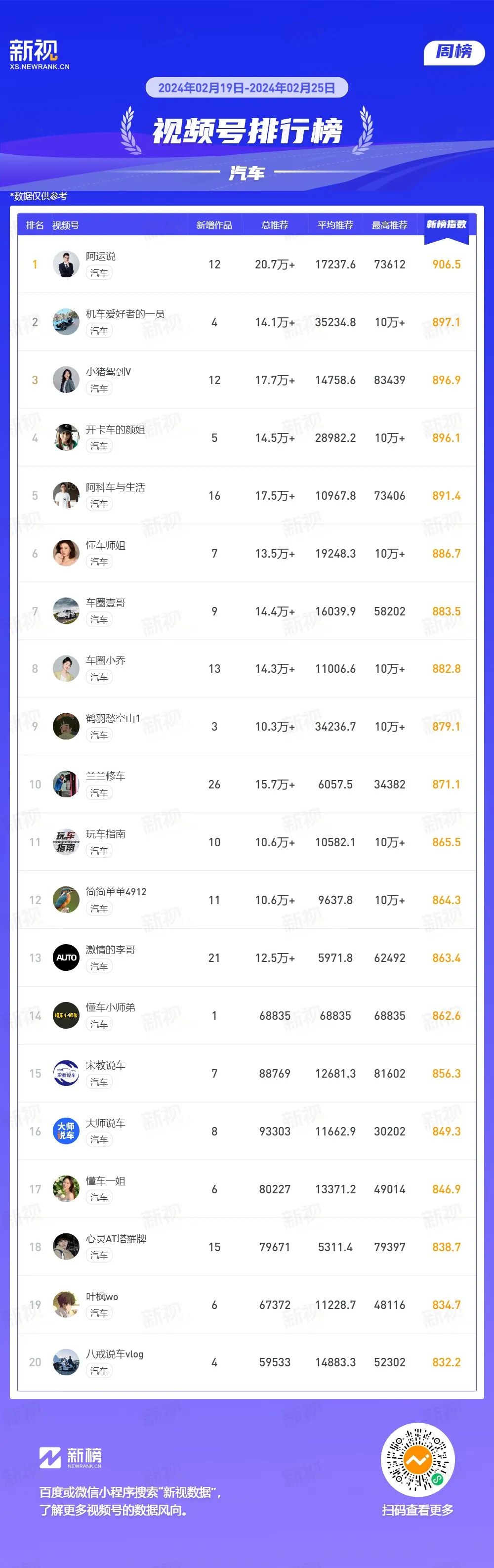Click the 周榜 weekly badge

tap(454, 52)
